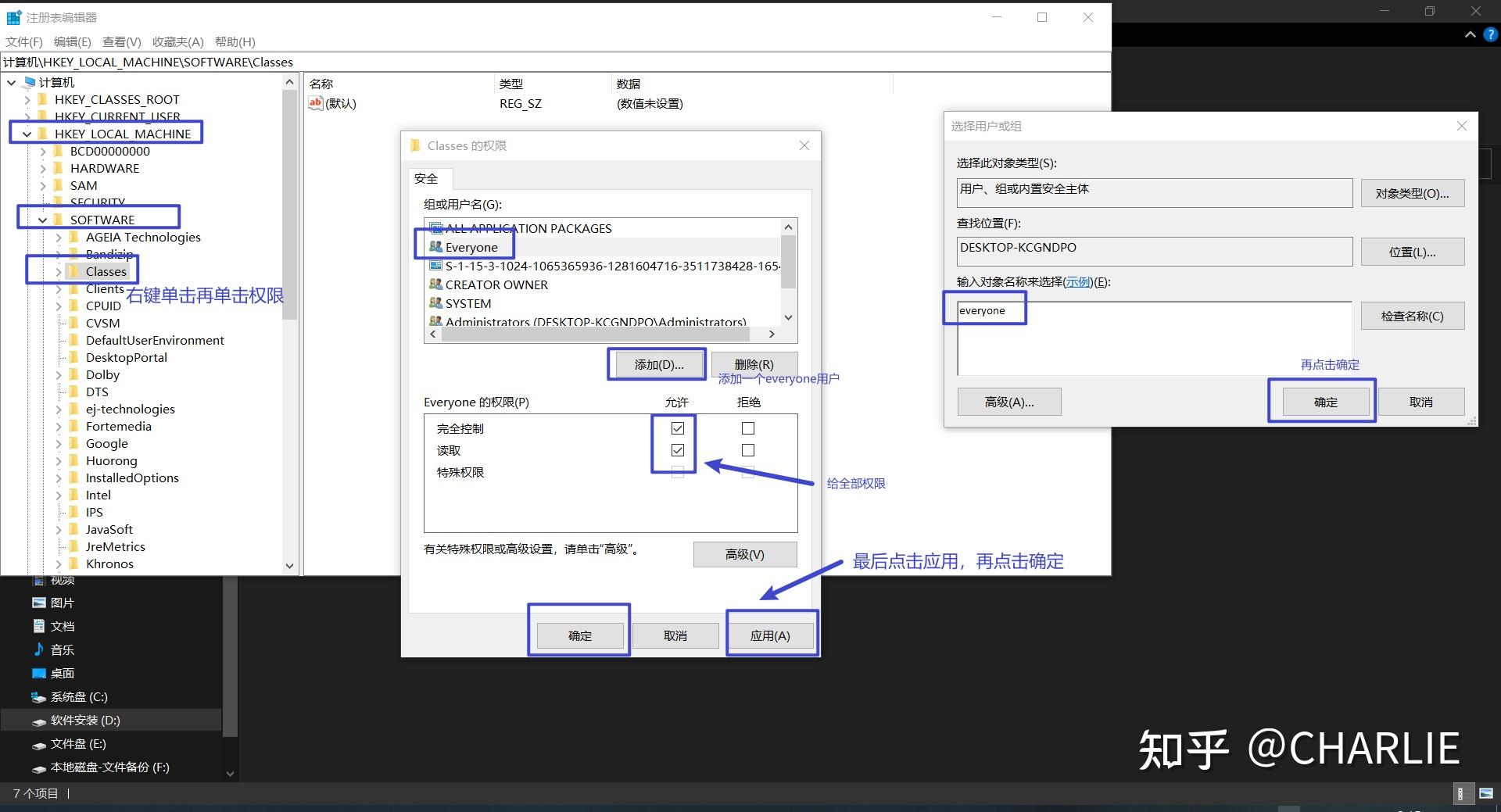Image resolution: width=1501 pixels, height=812 pixels.
Task: Open the 查看(V) menu
Action: tap(122, 41)
